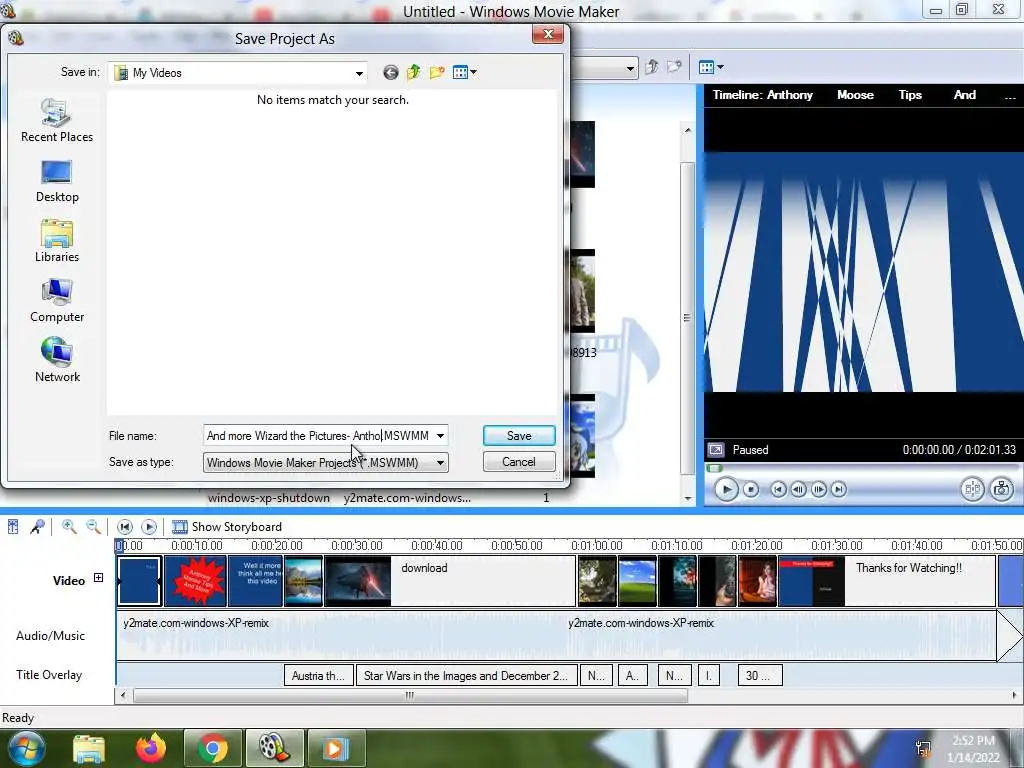
Task: Switch to Movie Maker taskbar button
Action: coord(274,748)
